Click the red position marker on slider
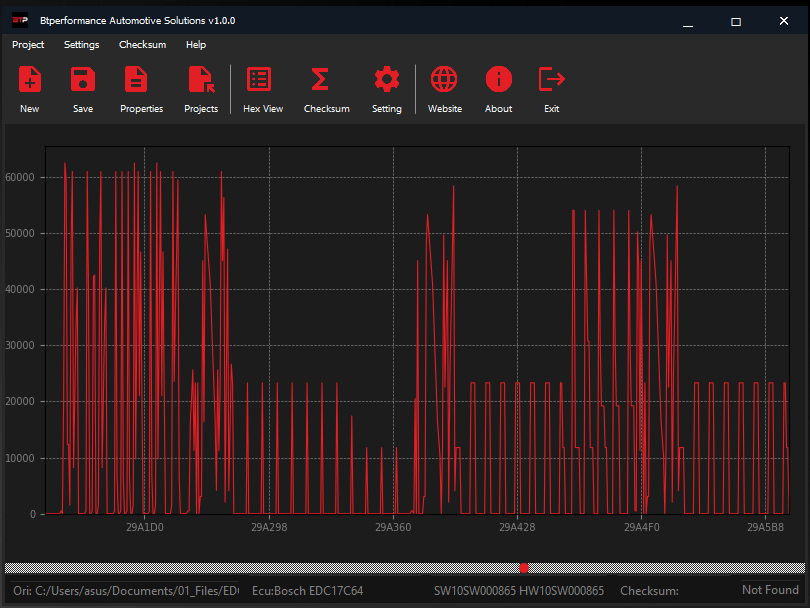The height and width of the screenshot is (608, 810). (524, 568)
